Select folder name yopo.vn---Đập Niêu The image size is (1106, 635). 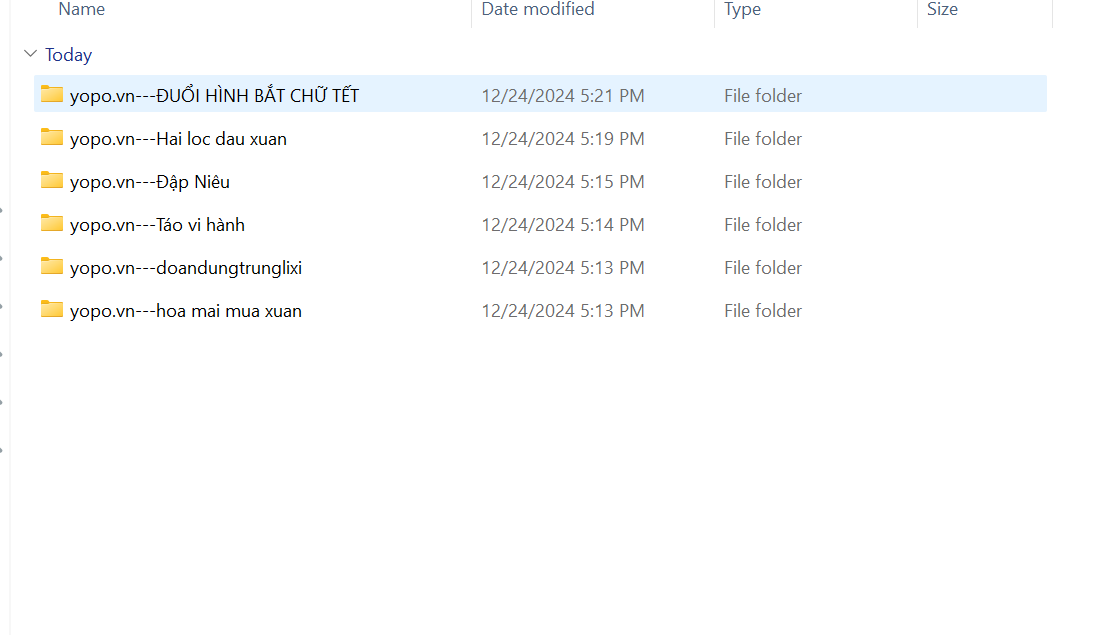pyautogui.click(x=150, y=182)
